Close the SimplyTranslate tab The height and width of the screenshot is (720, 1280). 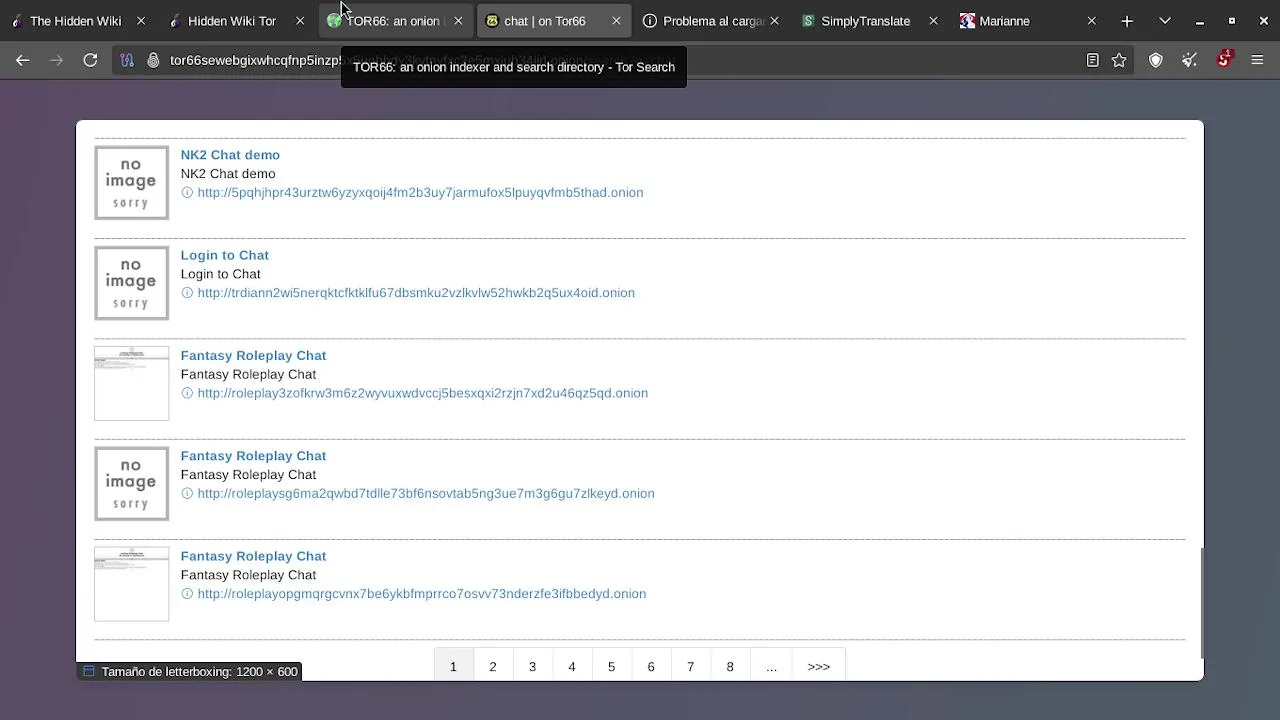(x=933, y=21)
